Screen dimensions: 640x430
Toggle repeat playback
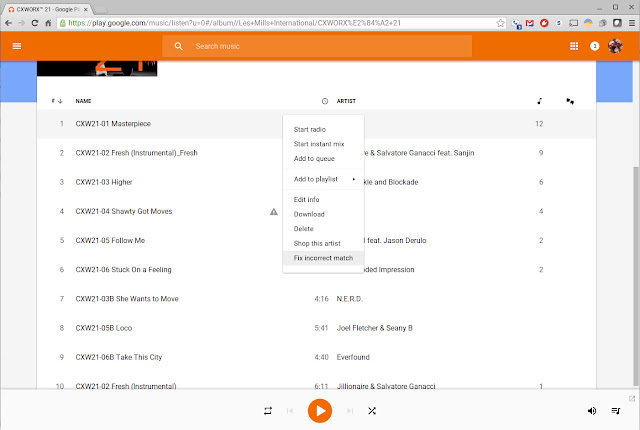pos(268,411)
